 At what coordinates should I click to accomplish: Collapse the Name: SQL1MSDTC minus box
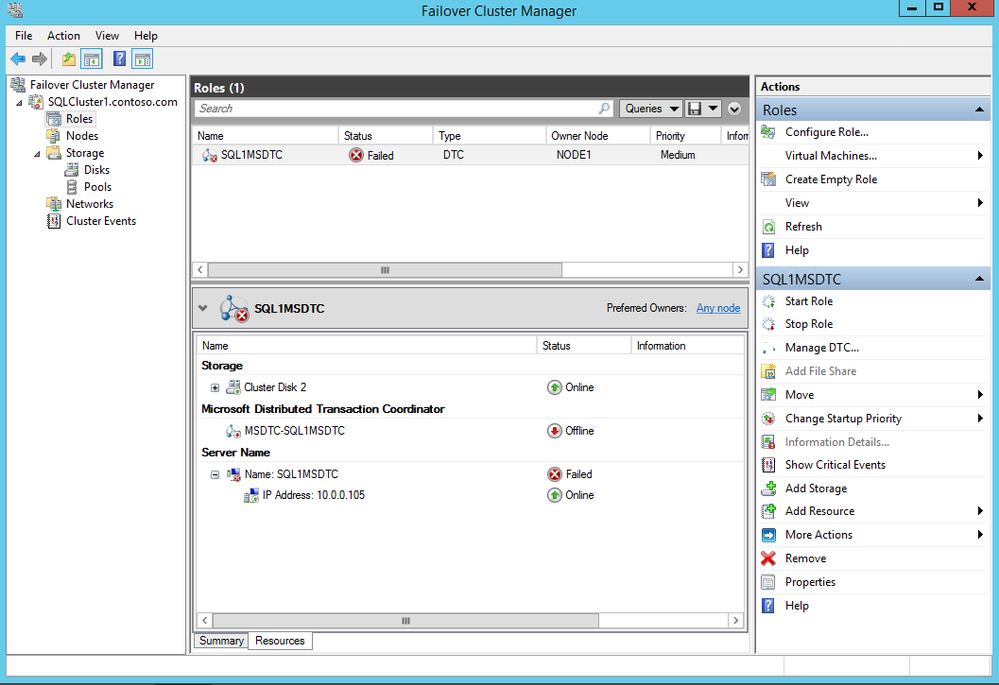tap(215, 475)
